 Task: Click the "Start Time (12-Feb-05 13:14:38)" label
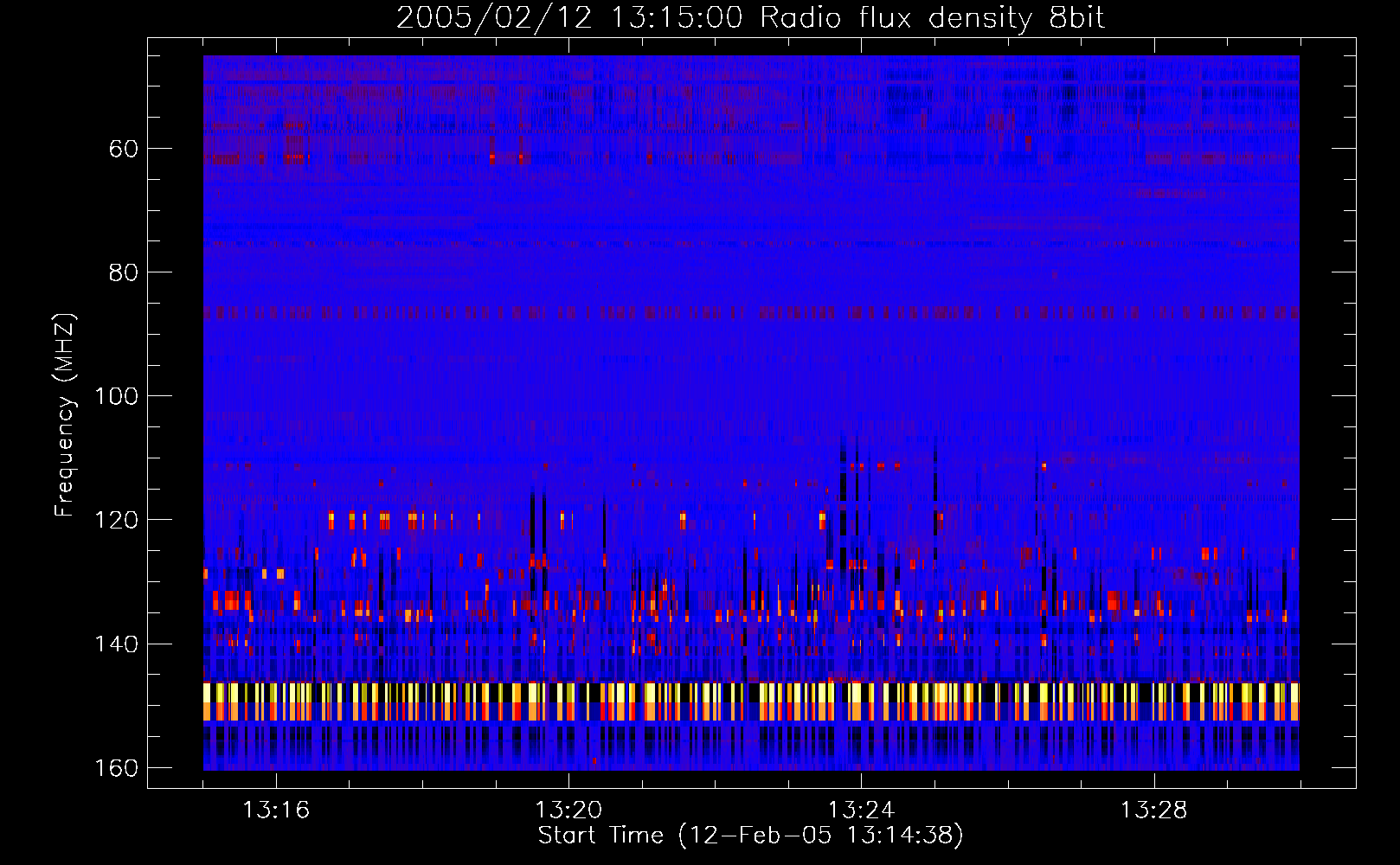(x=750, y=836)
